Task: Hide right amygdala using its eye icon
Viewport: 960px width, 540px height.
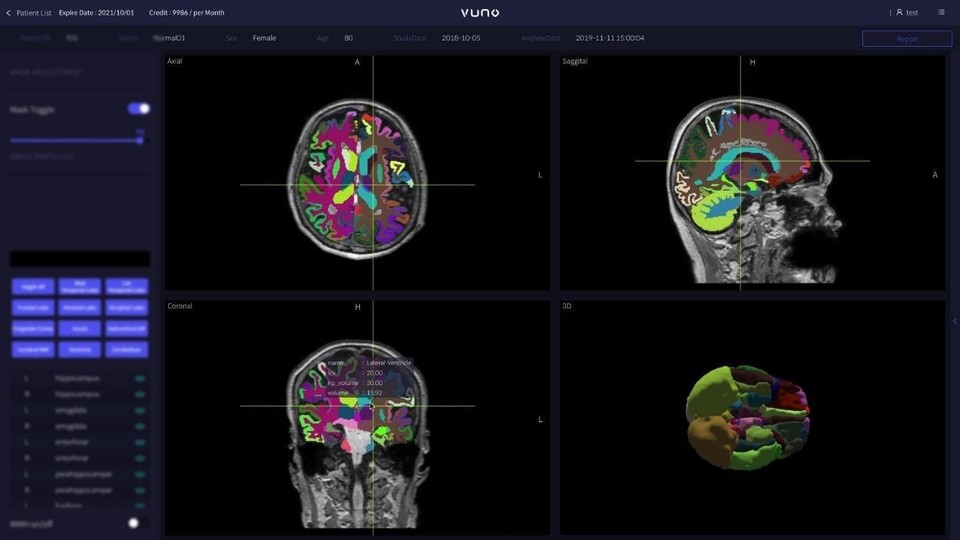Action: point(139,427)
